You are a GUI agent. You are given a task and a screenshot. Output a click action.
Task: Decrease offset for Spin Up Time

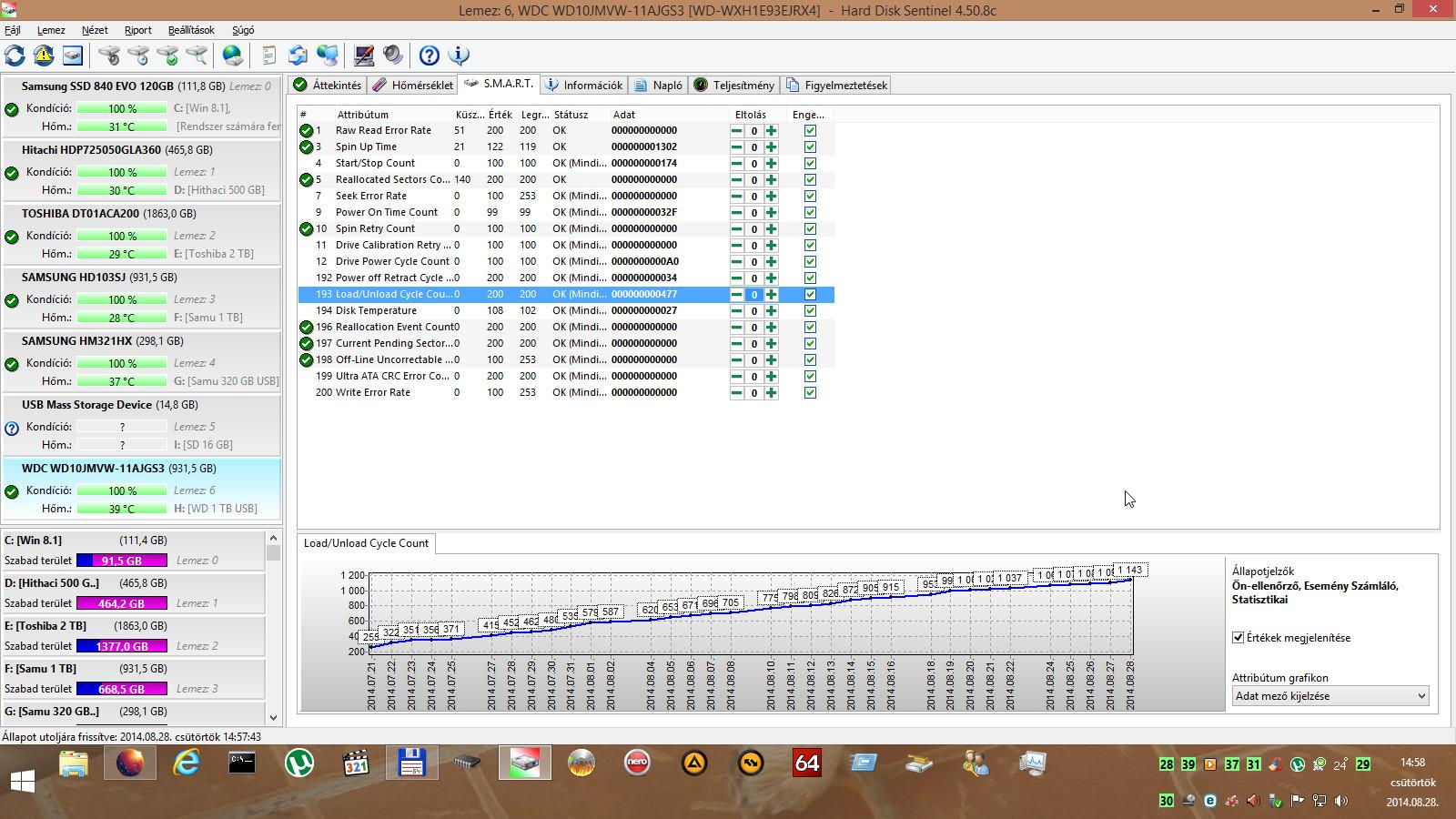(736, 147)
